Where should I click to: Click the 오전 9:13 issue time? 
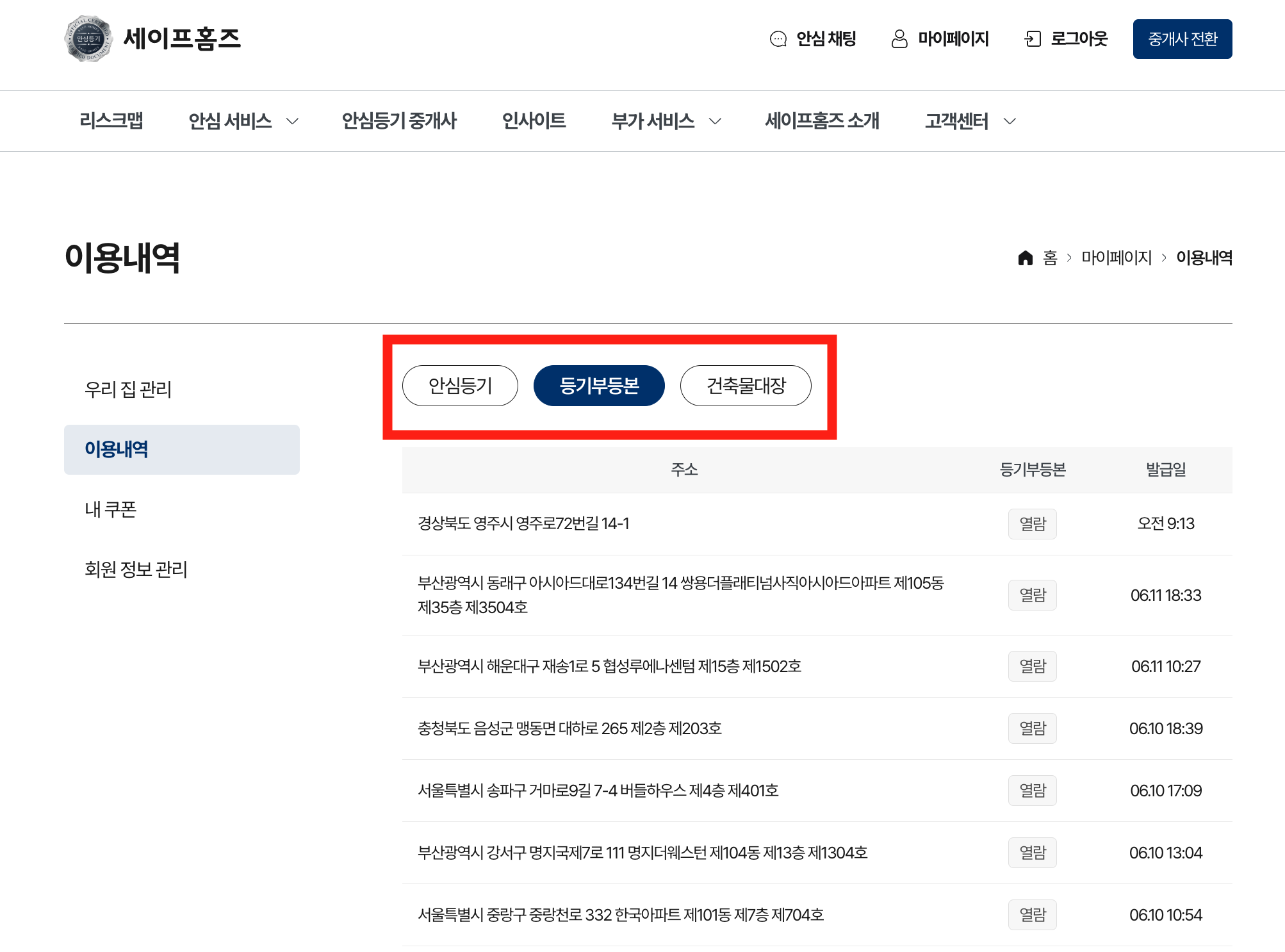[1166, 523]
